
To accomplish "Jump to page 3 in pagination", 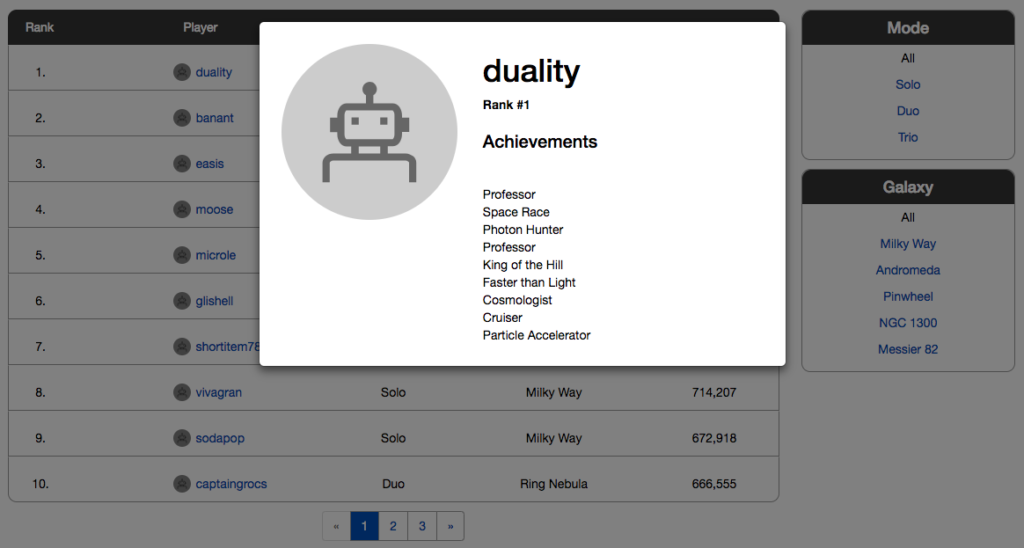I will click(422, 526).
